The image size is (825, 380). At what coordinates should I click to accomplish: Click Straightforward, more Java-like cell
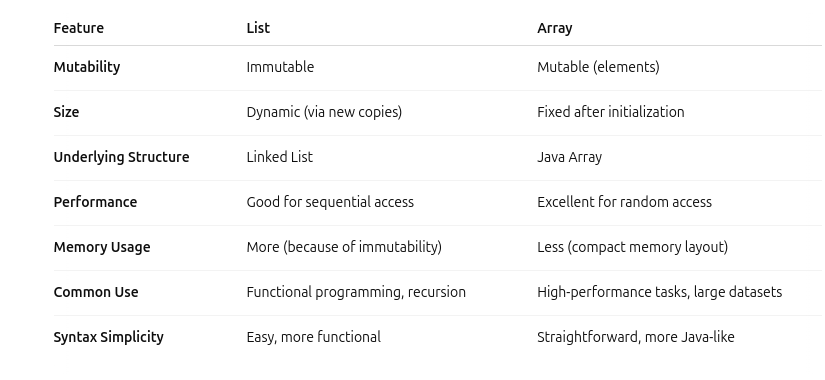636,337
